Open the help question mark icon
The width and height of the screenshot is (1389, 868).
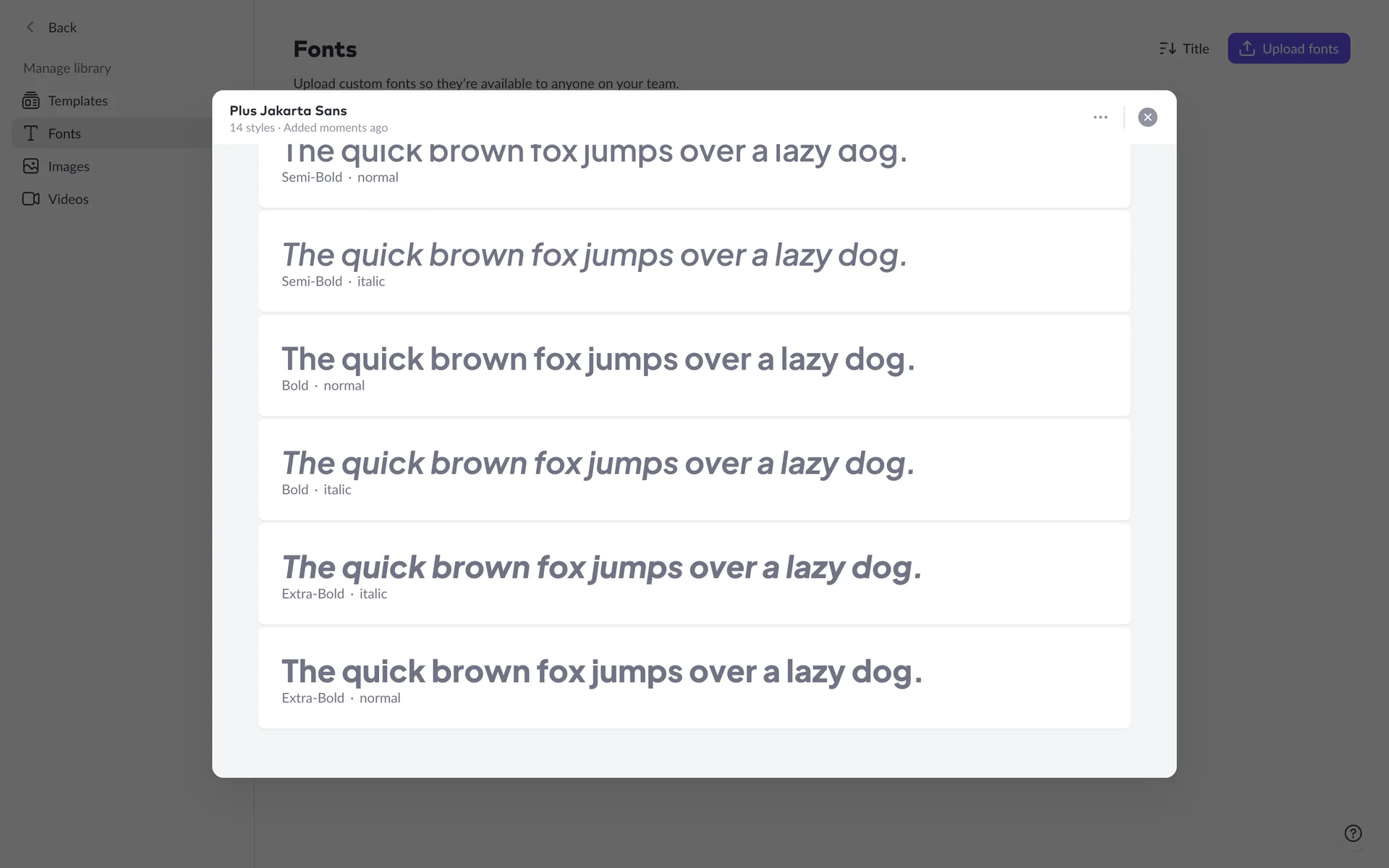[x=1353, y=833]
